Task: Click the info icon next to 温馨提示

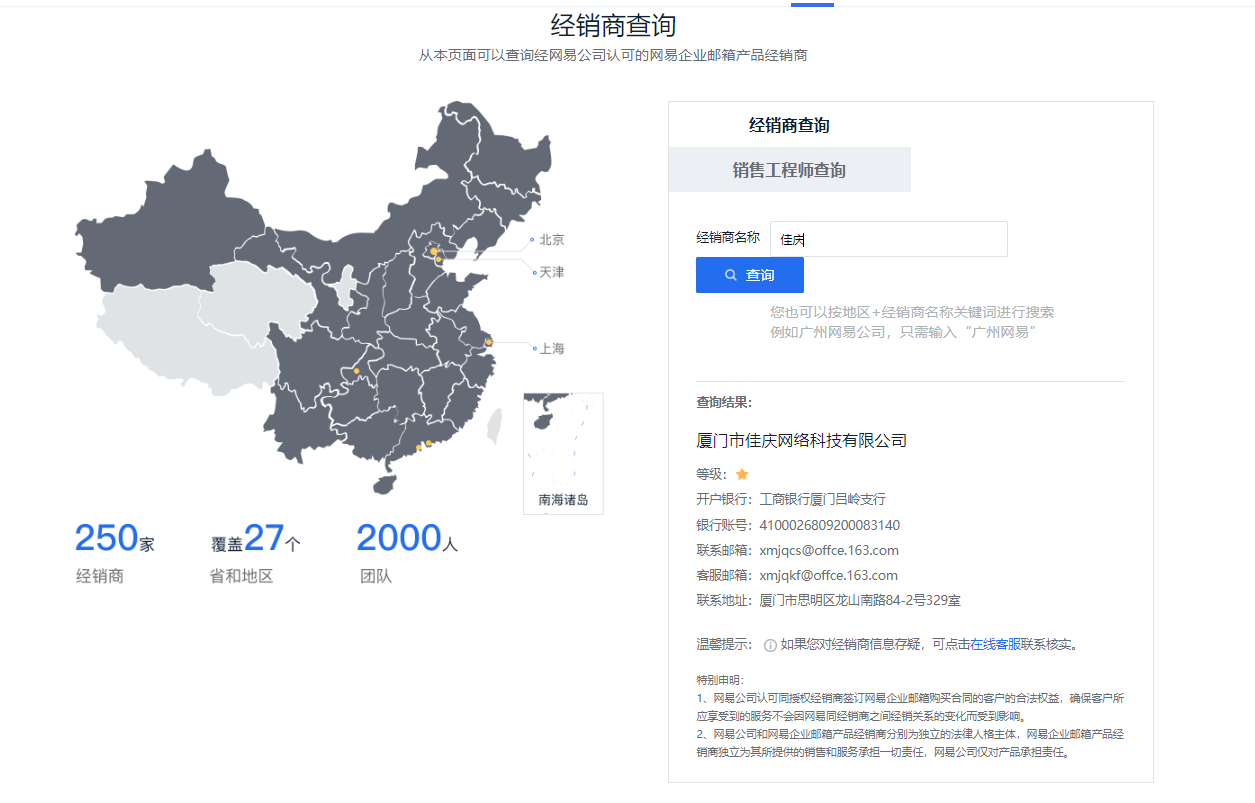Action: tap(770, 645)
